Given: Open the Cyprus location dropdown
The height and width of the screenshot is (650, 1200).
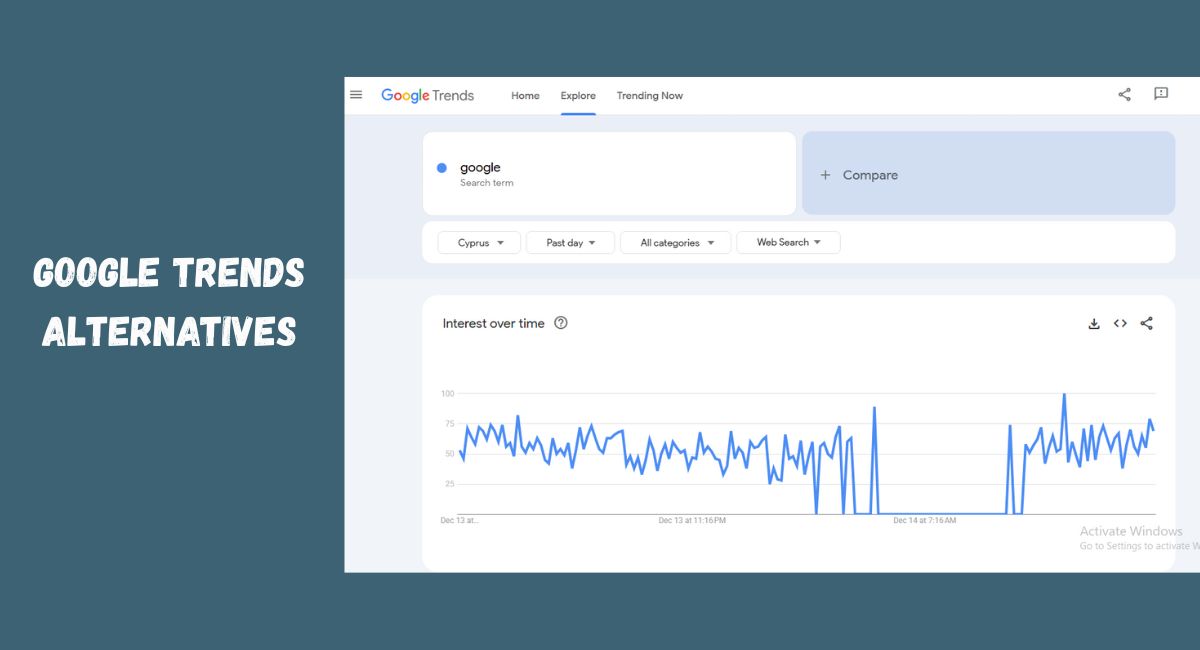Looking at the screenshot, I should [478, 242].
